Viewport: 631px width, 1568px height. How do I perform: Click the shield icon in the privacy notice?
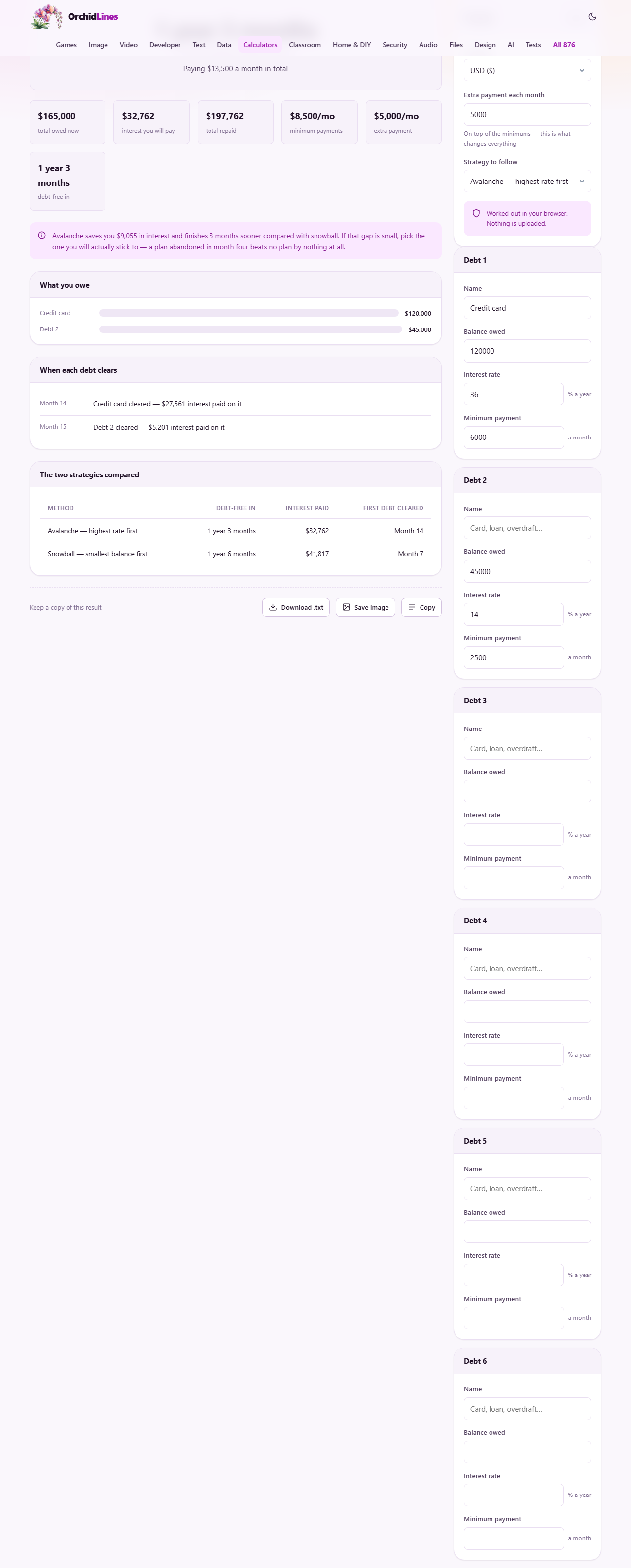coord(476,213)
